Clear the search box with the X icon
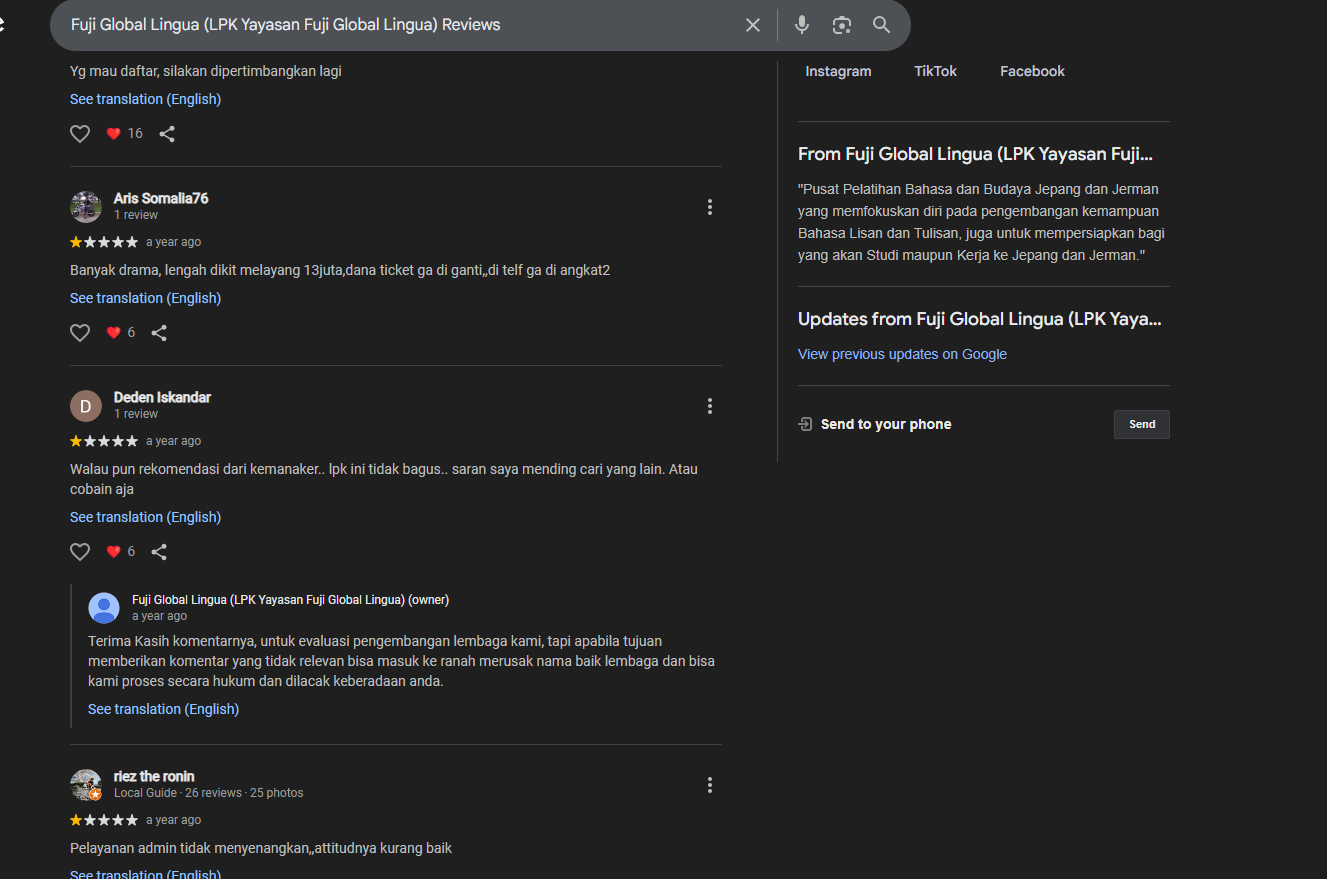Viewport: 1327px width, 879px height. (x=753, y=25)
